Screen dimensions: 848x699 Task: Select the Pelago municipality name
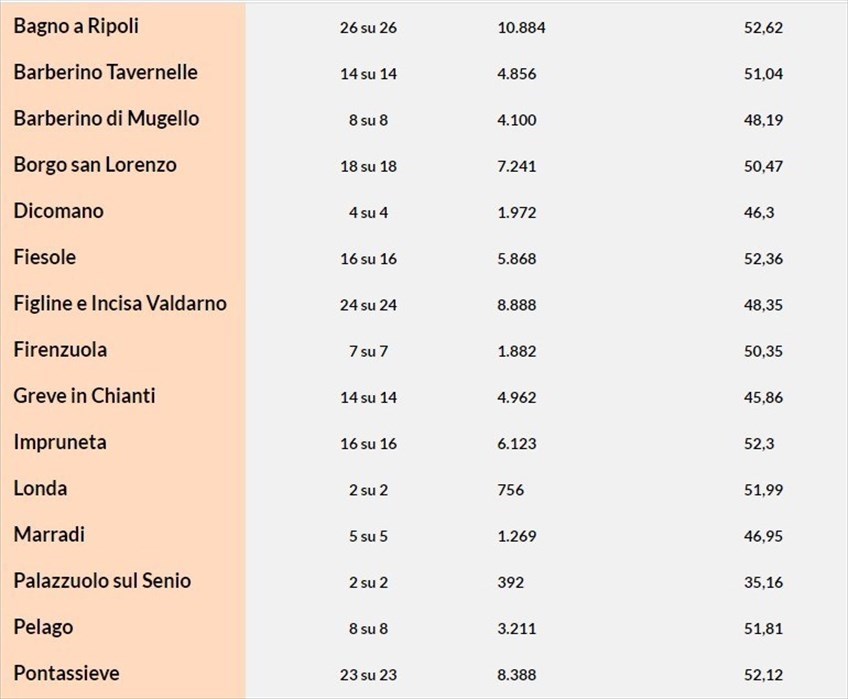click(x=43, y=627)
